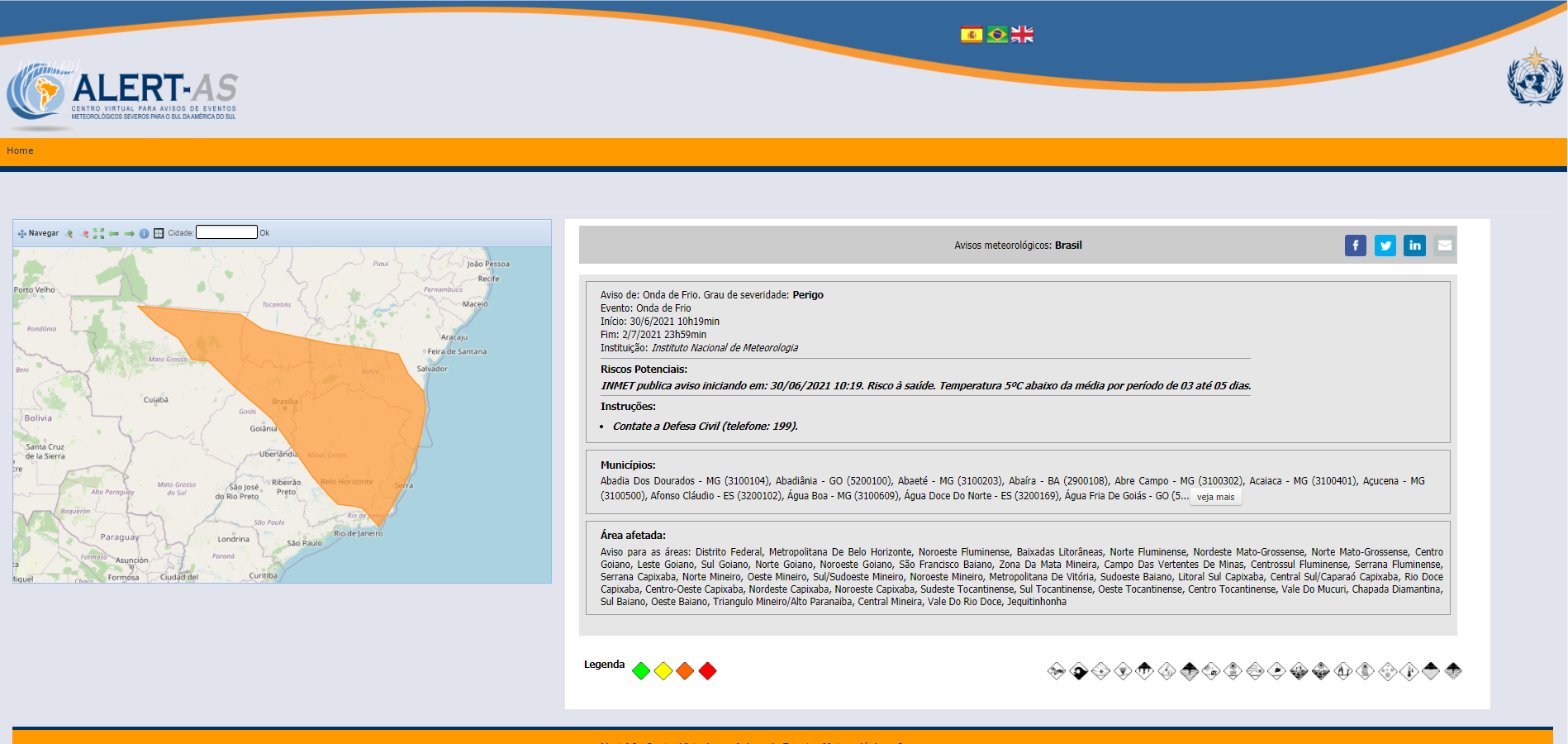Select the blue map info tool
The height and width of the screenshot is (744, 1568).
pyautogui.click(x=144, y=234)
